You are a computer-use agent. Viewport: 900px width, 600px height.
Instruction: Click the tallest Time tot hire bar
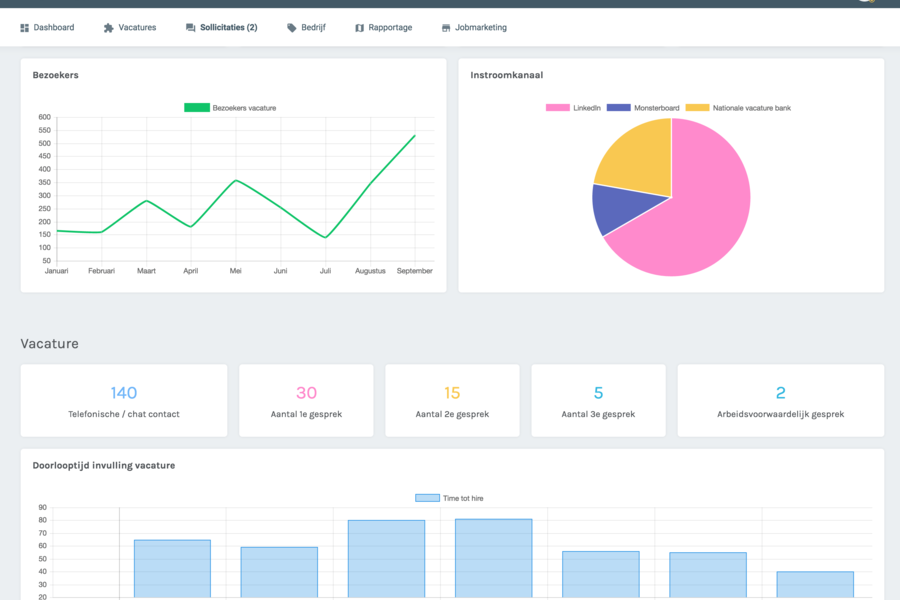coord(494,558)
